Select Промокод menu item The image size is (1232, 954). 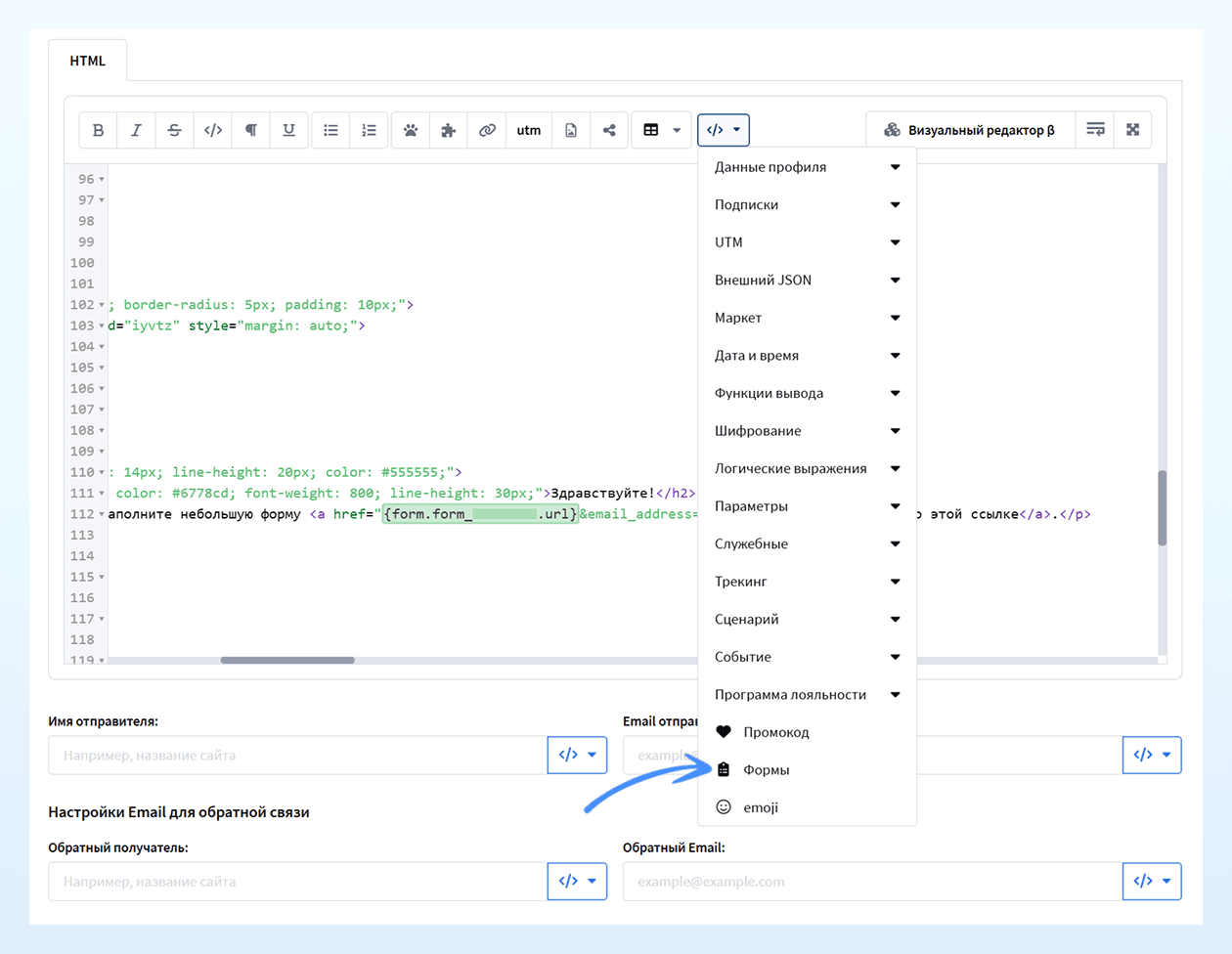tap(807, 732)
